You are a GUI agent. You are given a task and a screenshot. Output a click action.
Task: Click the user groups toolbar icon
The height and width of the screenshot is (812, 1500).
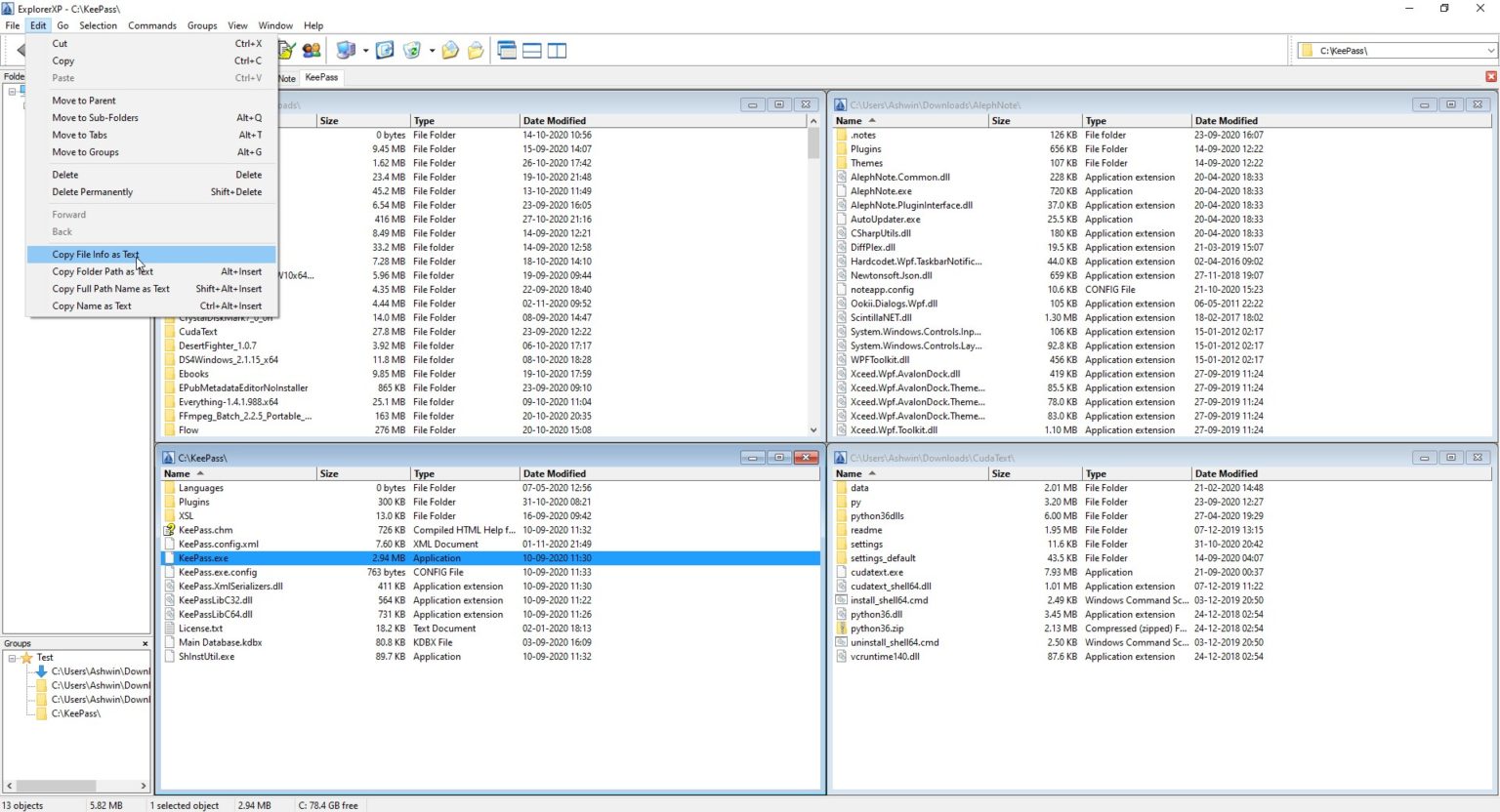pos(312,50)
